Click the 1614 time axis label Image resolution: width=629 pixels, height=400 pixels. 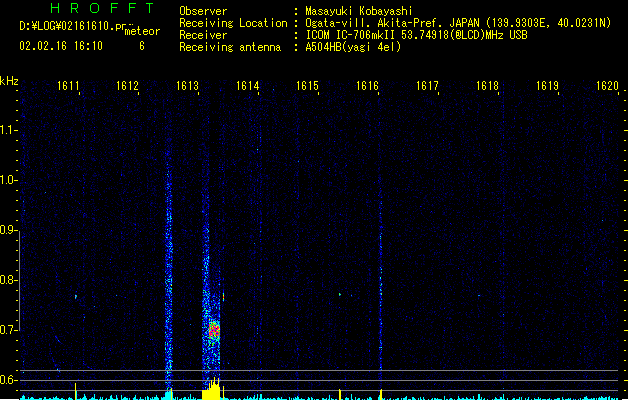pos(248,86)
